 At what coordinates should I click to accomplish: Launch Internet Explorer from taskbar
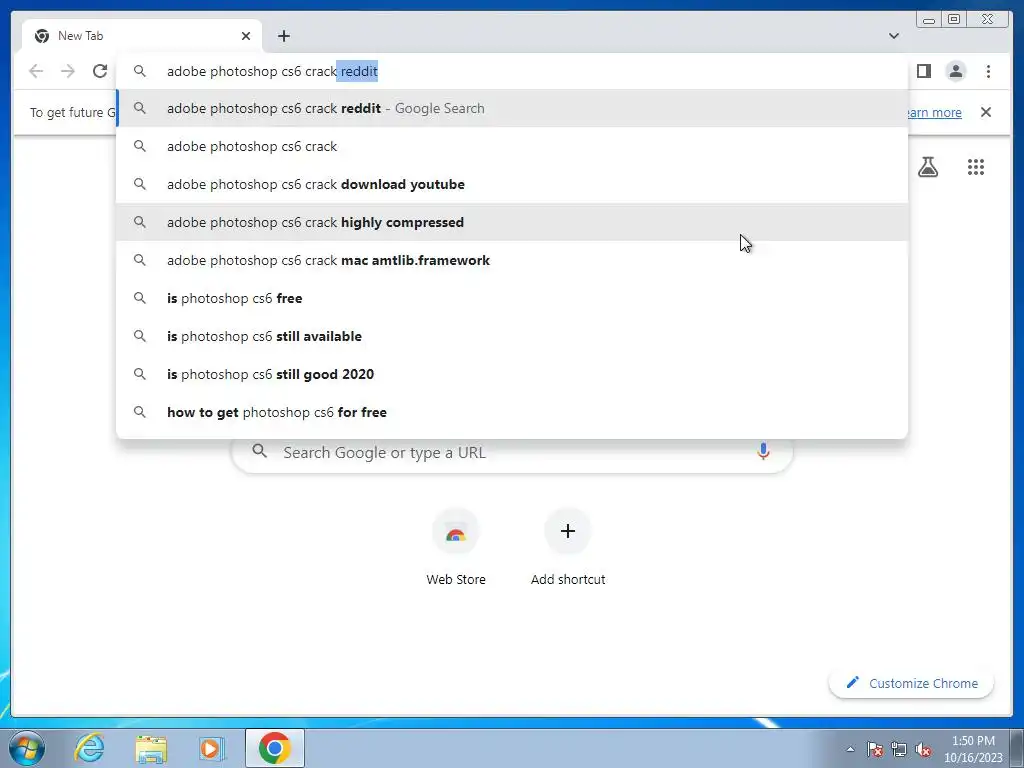(x=89, y=748)
